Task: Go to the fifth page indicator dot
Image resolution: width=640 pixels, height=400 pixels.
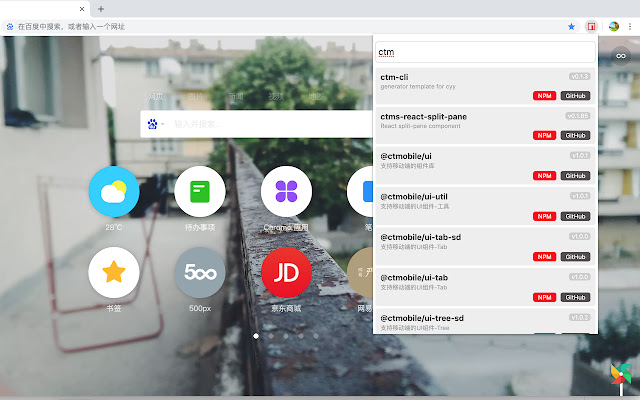Action: coord(316,336)
